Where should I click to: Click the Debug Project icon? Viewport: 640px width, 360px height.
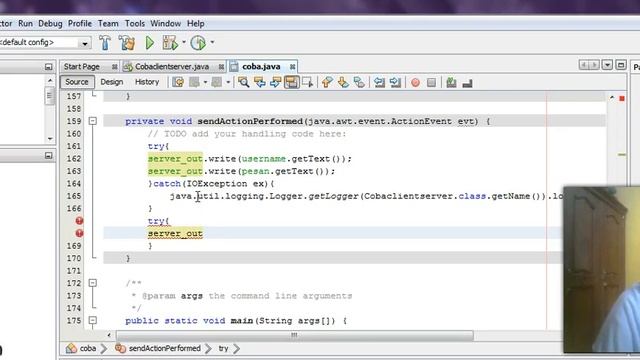(170, 42)
